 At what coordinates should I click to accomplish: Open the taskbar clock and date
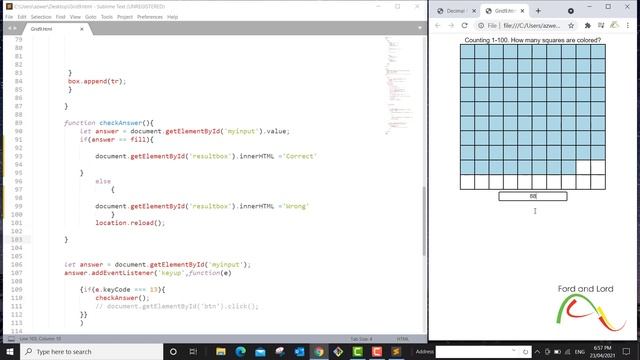pyautogui.click(x=602, y=351)
